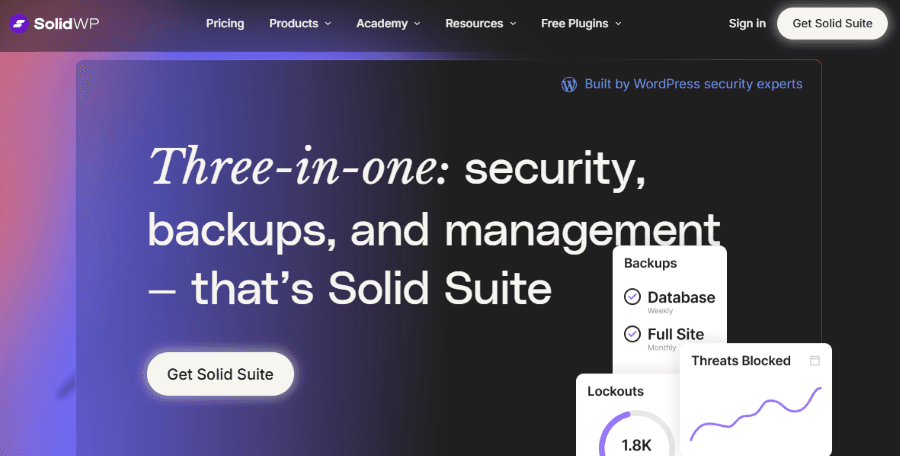Click the SolidWP purple logo icon
The height and width of the screenshot is (456, 900).
point(19,24)
